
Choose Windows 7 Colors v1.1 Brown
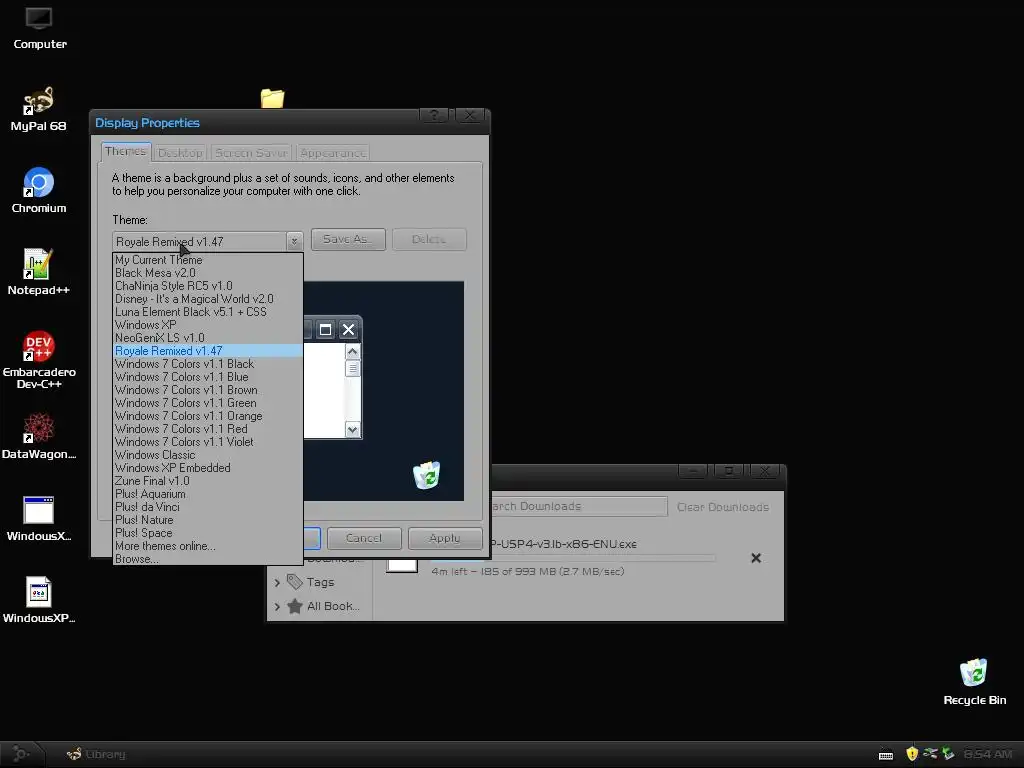(208, 390)
